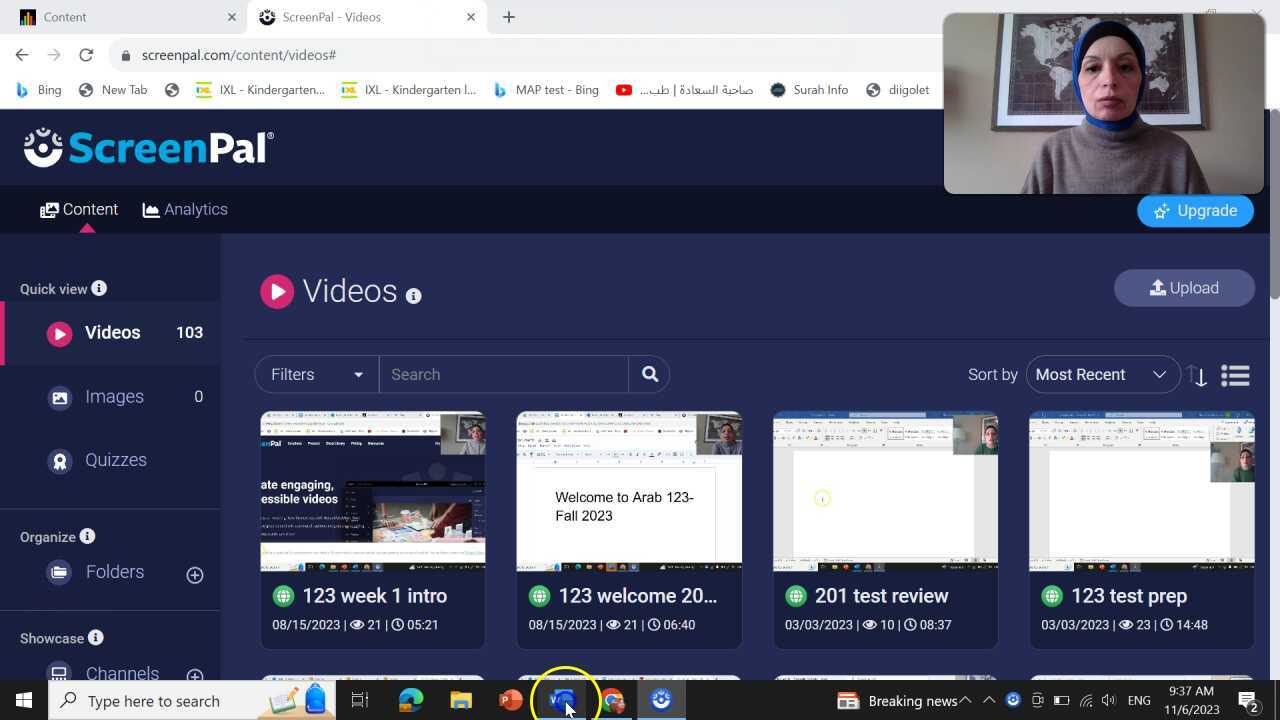
Task: Click the ScreenPal logo
Action: (x=148, y=148)
